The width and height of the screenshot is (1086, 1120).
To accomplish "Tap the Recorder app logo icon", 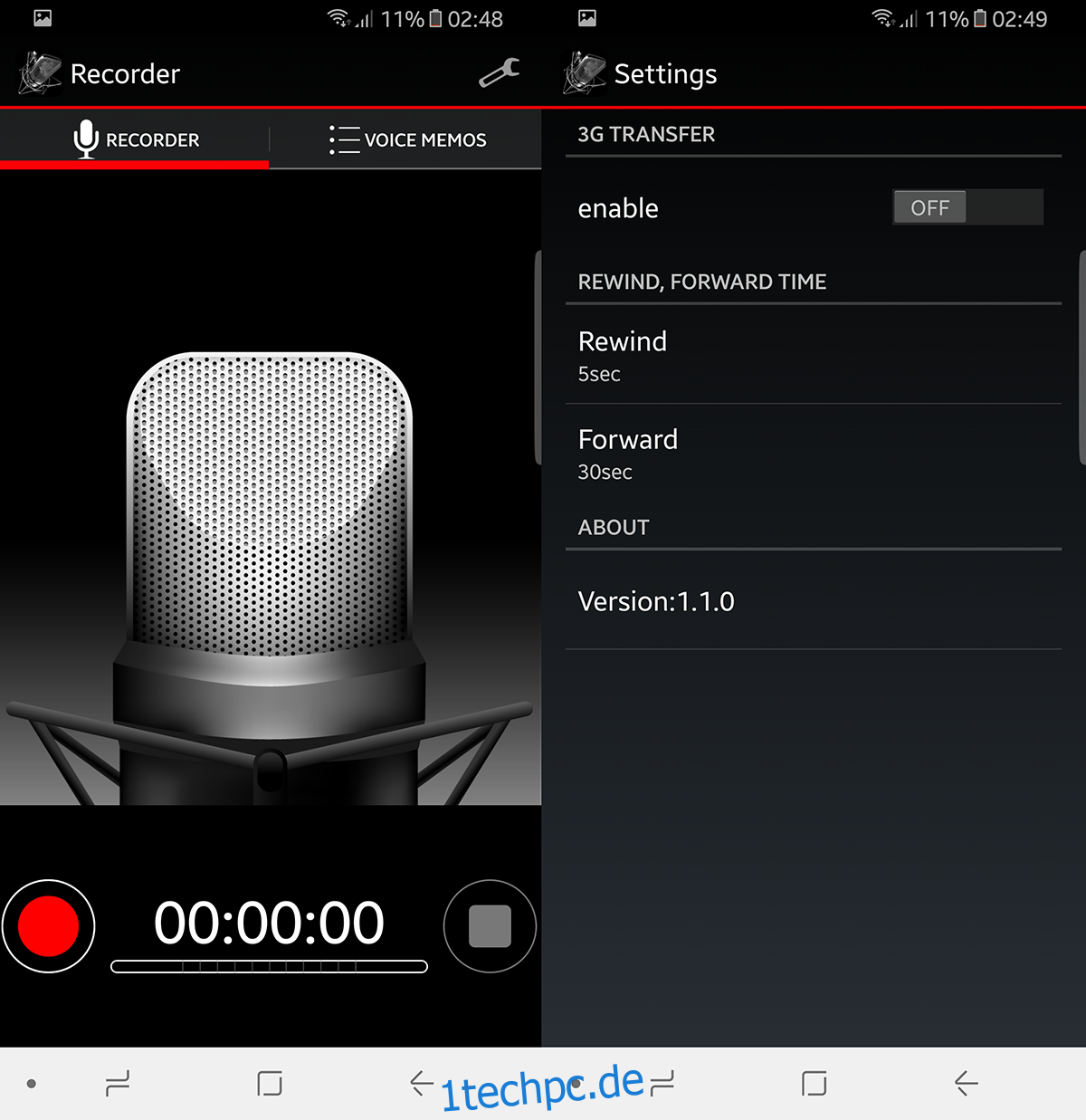I will 40,73.
